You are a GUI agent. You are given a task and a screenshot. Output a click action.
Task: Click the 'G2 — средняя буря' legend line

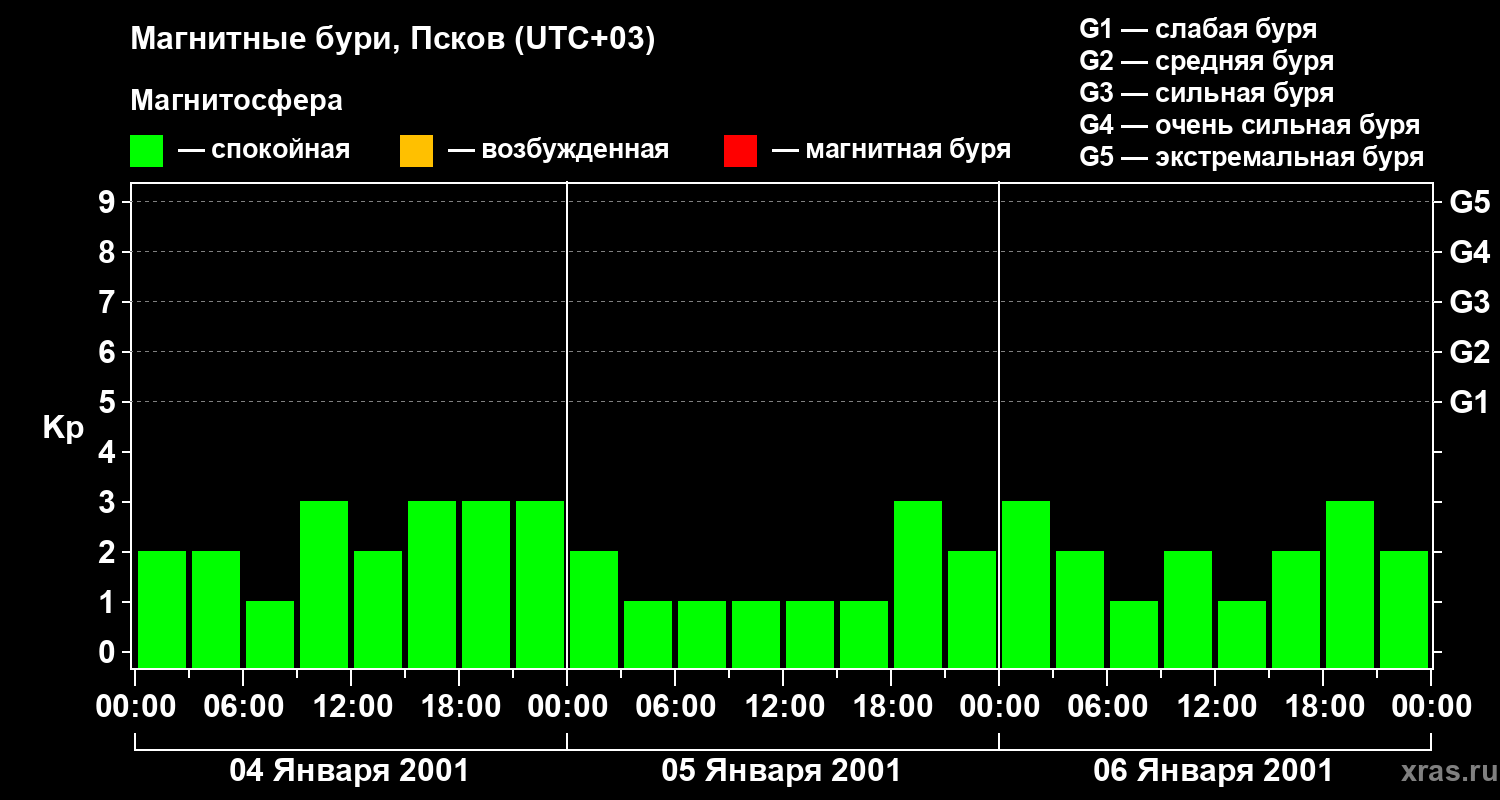pos(1207,61)
